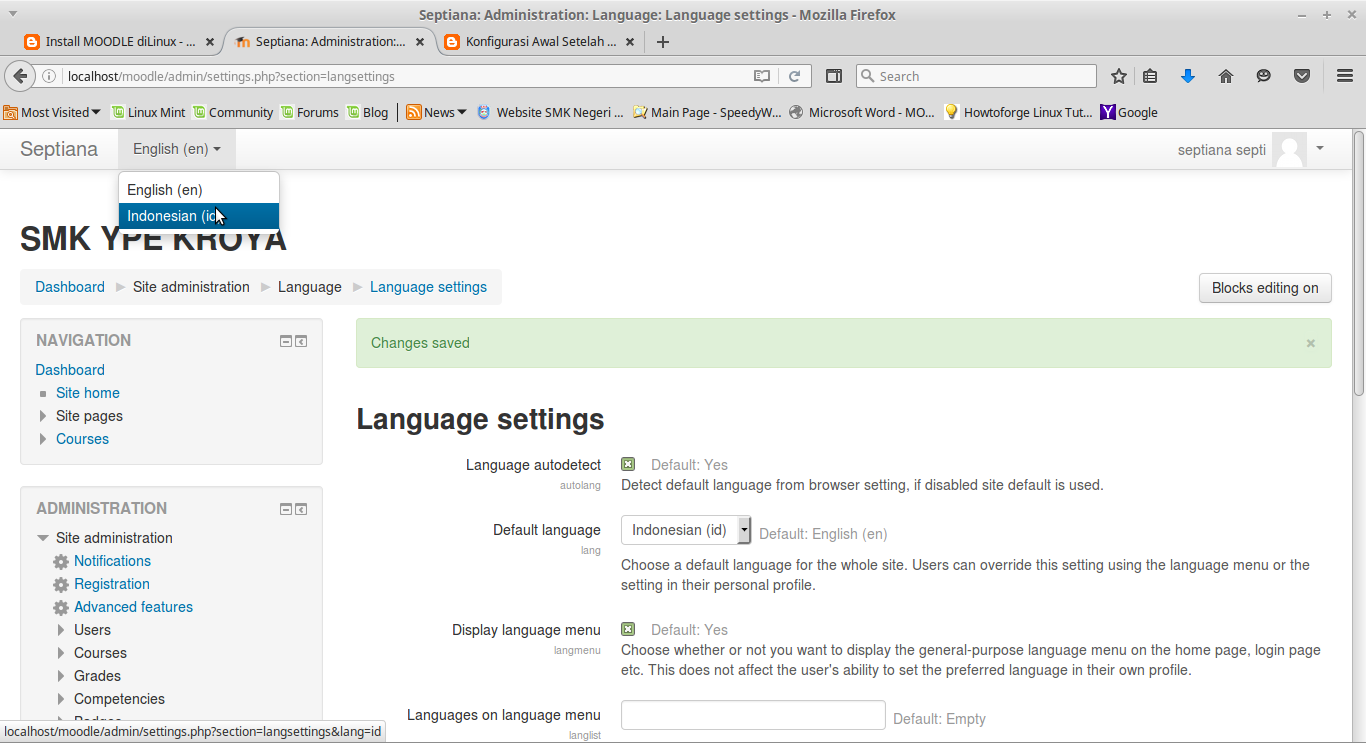Dock the NAVIGATION block to the side
The image size is (1366, 743).
(301, 340)
